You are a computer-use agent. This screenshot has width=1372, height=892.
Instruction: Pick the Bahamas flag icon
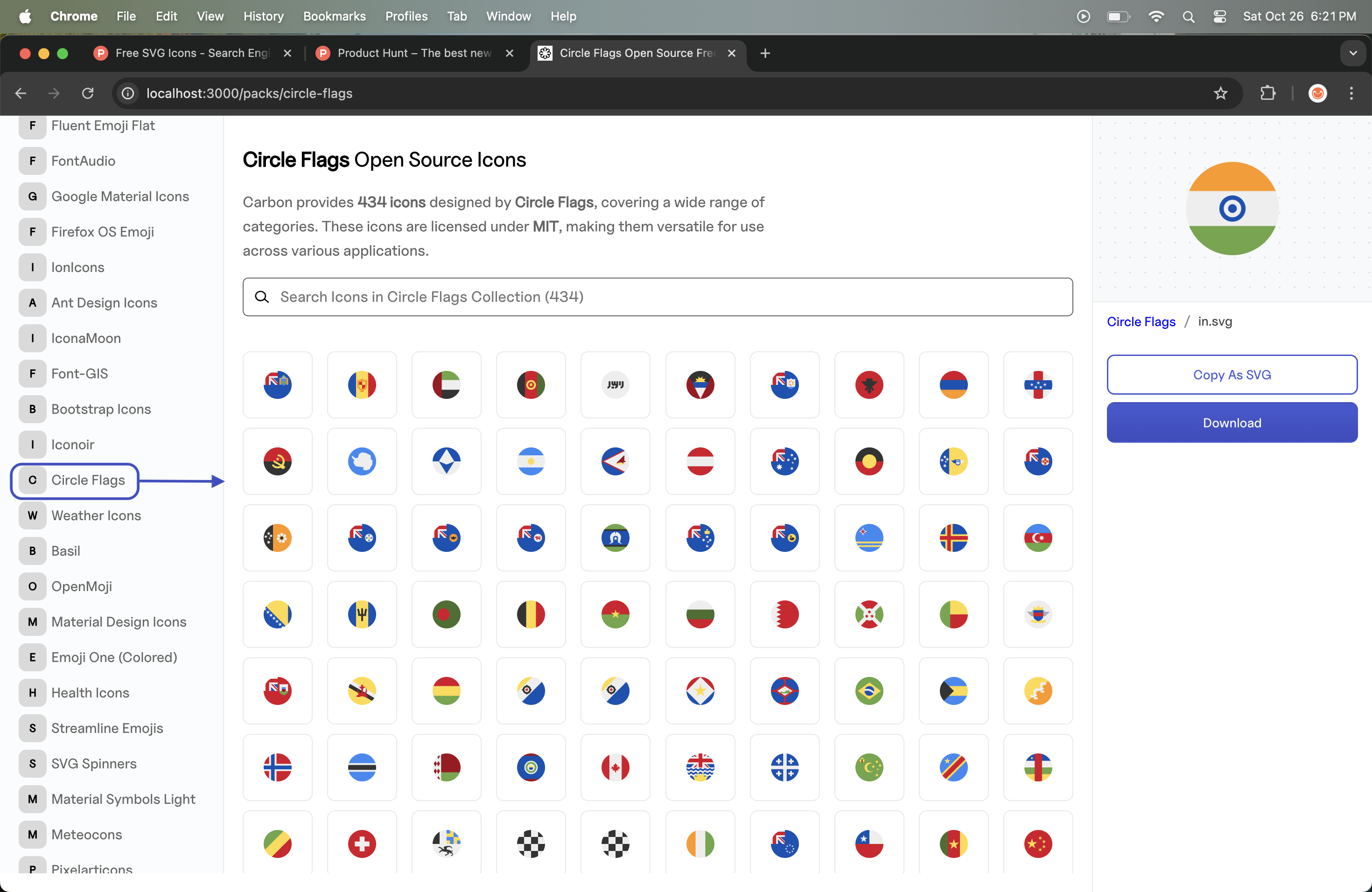(953, 690)
